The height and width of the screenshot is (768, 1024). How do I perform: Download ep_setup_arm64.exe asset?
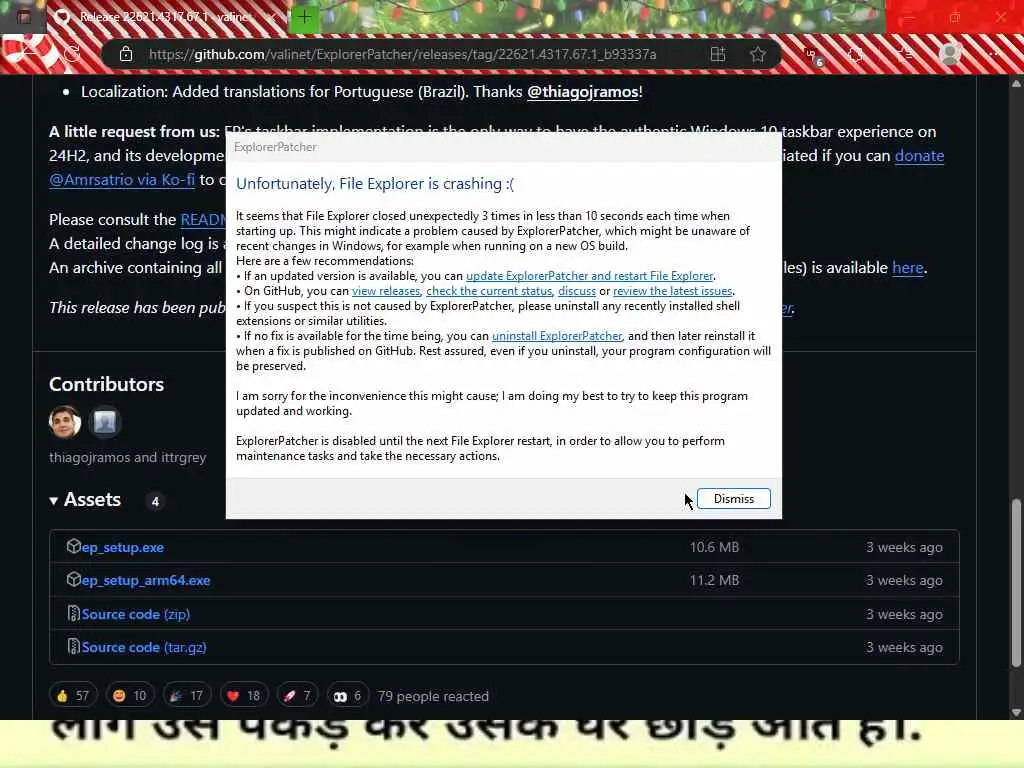[146, 580]
